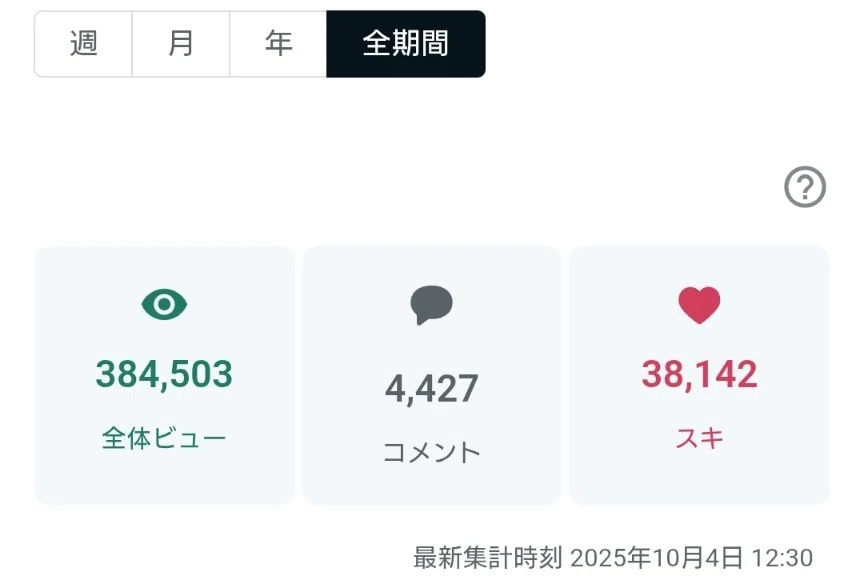The image size is (864, 576).
Task: Click the 全体ビュー label
Action: coord(164,439)
